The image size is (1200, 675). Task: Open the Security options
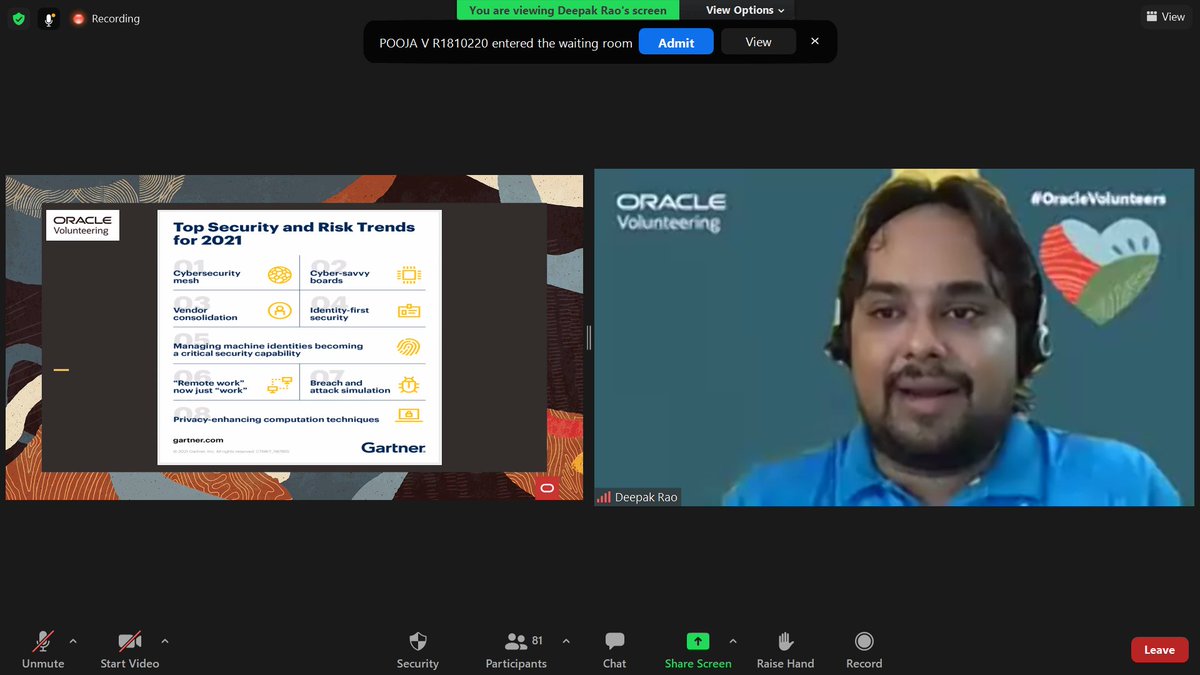pyautogui.click(x=417, y=649)
